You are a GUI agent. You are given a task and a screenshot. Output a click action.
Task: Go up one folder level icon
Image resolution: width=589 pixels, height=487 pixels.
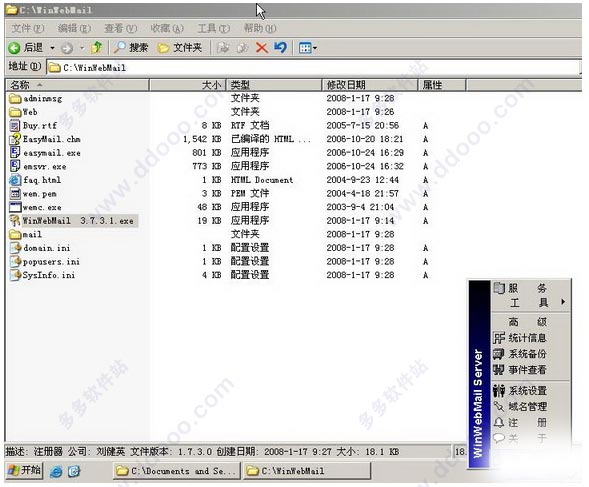[x=97, y=47]
